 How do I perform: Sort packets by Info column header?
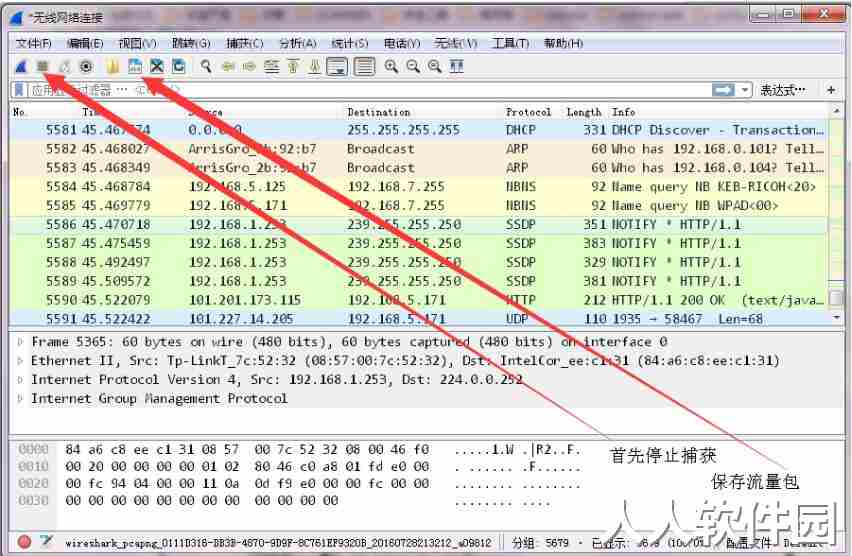click(x=623, y=112)
